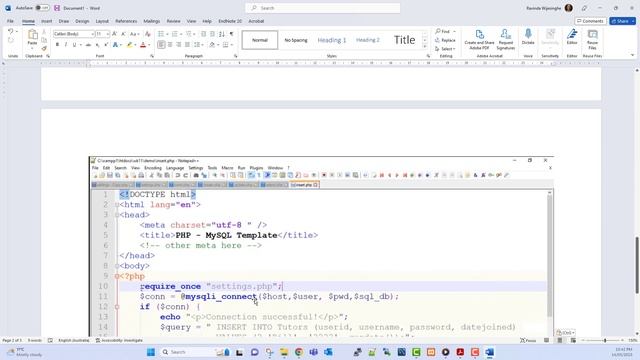Open the Font name dropdown
Viewport: 640px width, 360px height.
point(93,34)
